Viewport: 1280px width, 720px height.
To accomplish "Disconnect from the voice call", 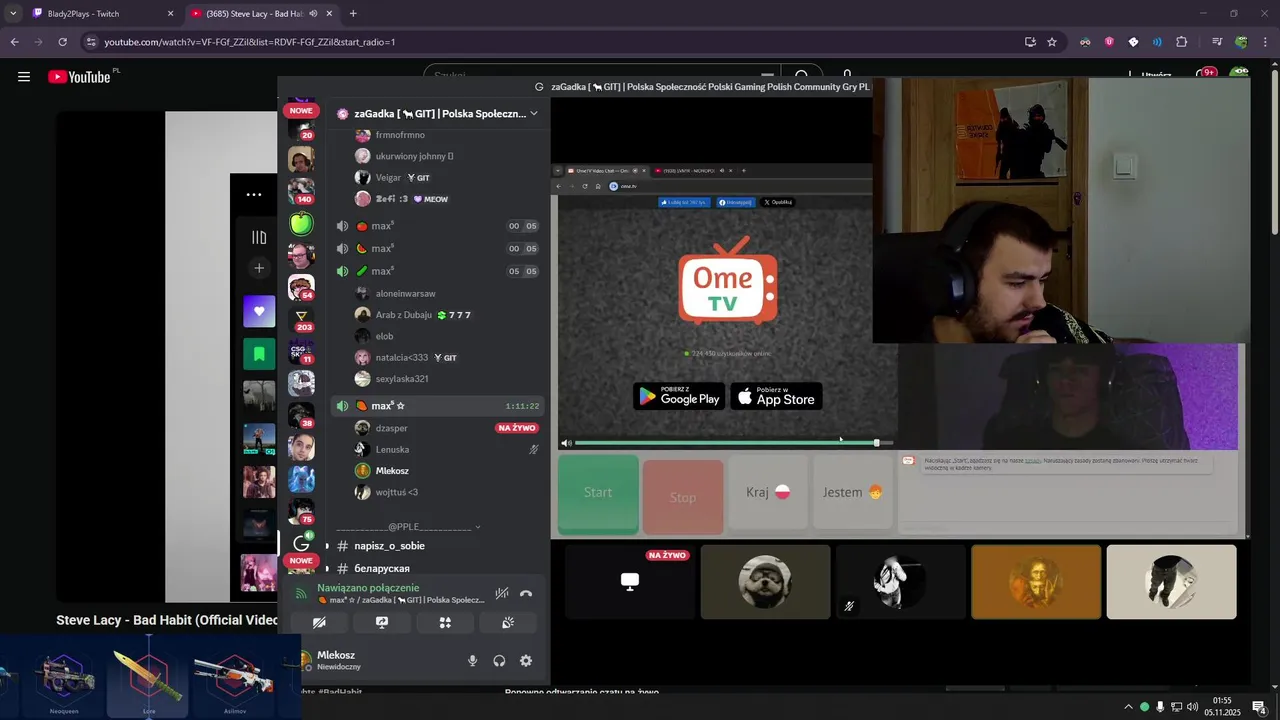I will coord(526,593).
